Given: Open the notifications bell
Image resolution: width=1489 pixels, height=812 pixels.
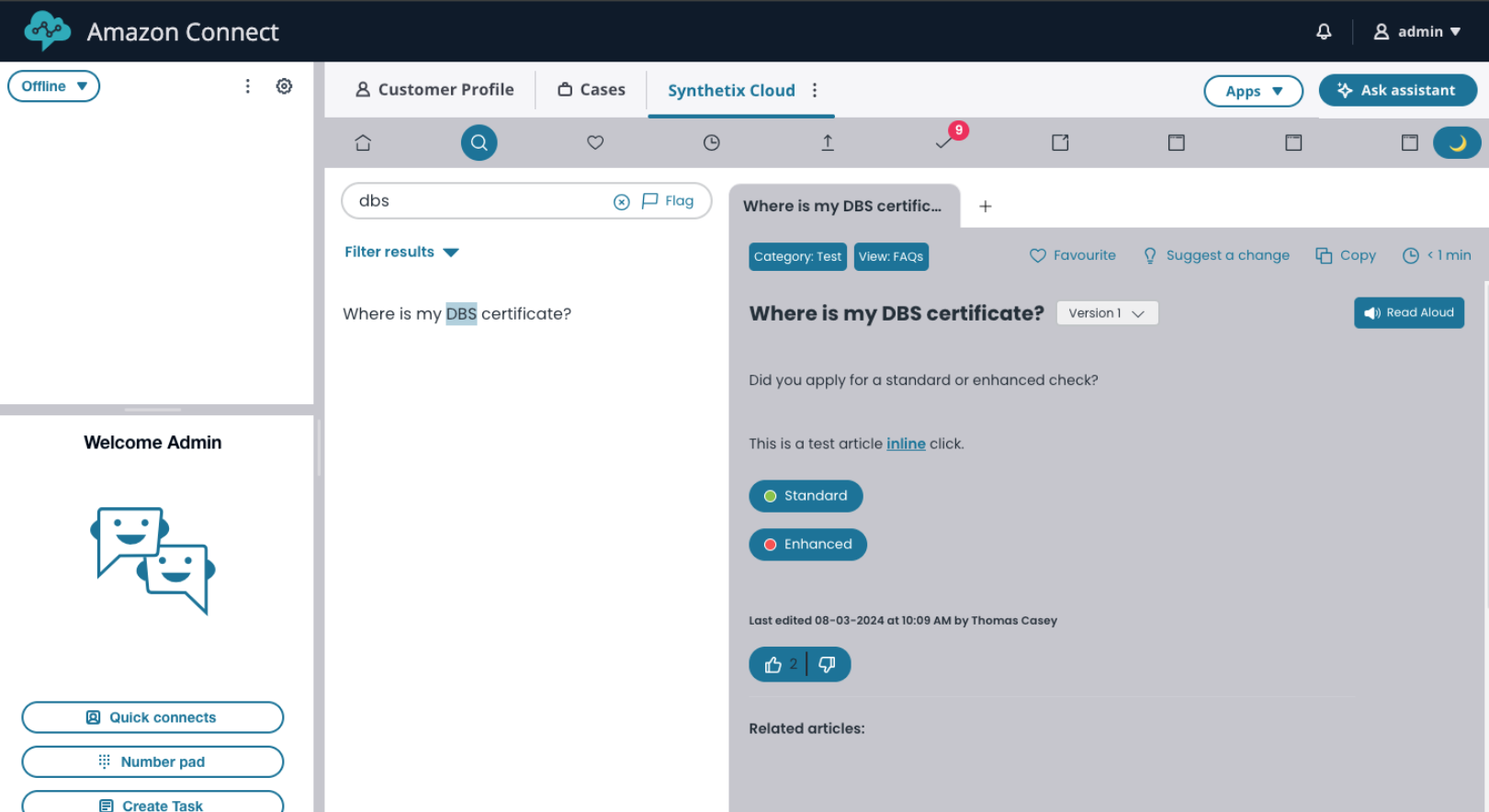Looking at the screenshot, I should (x=1324, y=31).
